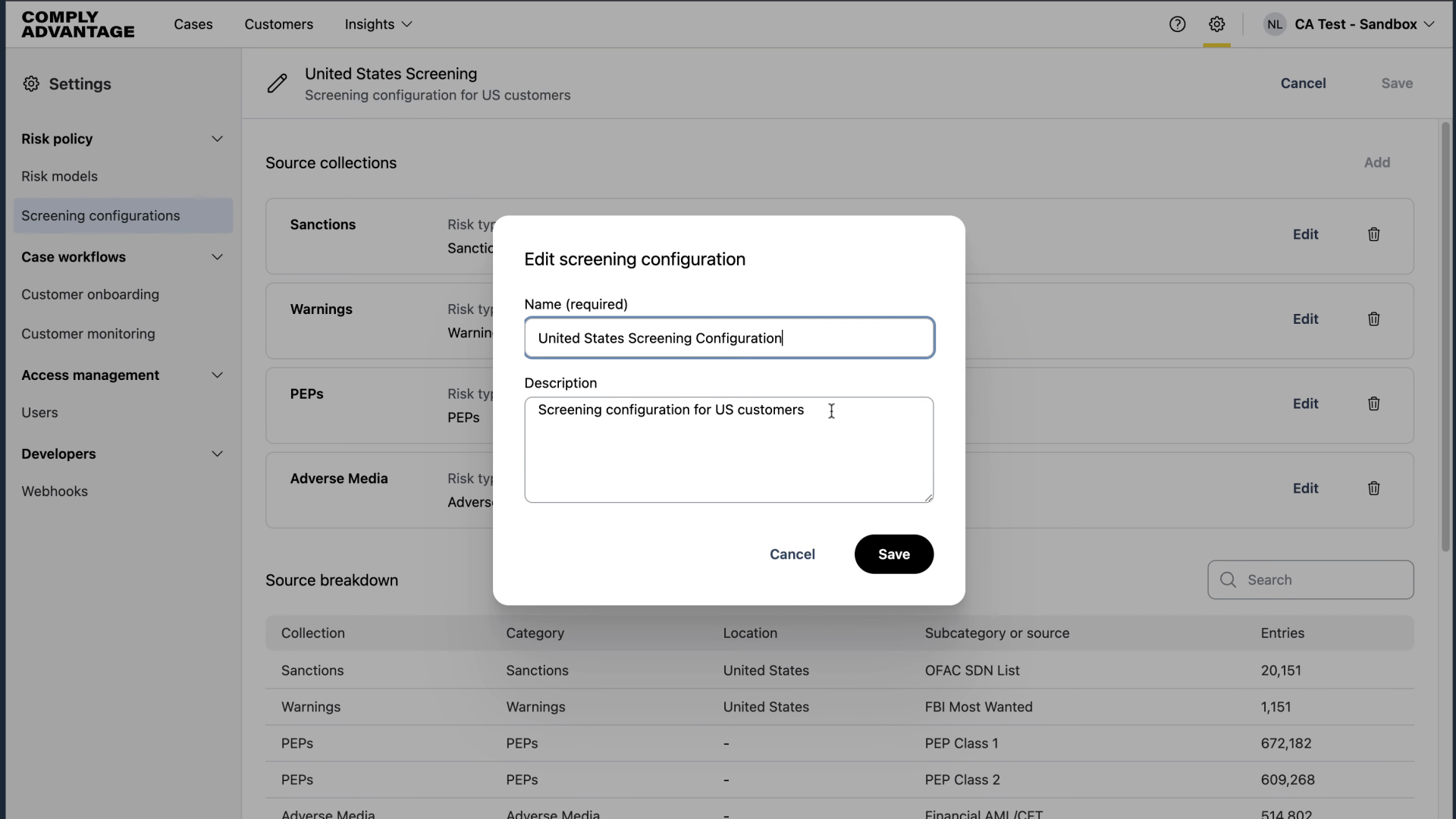Delete the PEPs collection using its trash icon
Image resolution: width=1456 pixels, height=819 pixels.
click(1374, 403)
